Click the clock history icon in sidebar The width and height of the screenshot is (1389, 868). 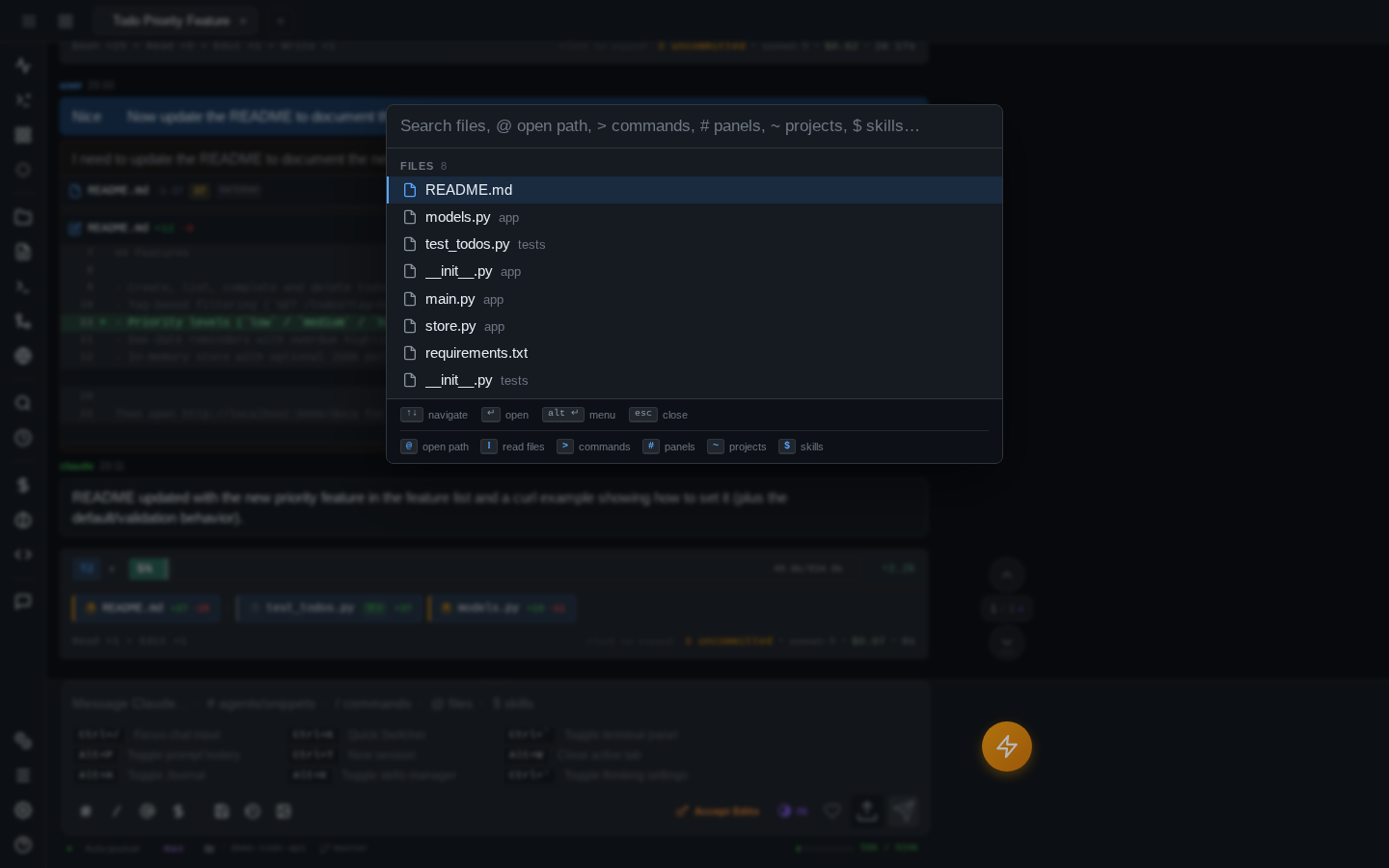click(x=23, y=438)
